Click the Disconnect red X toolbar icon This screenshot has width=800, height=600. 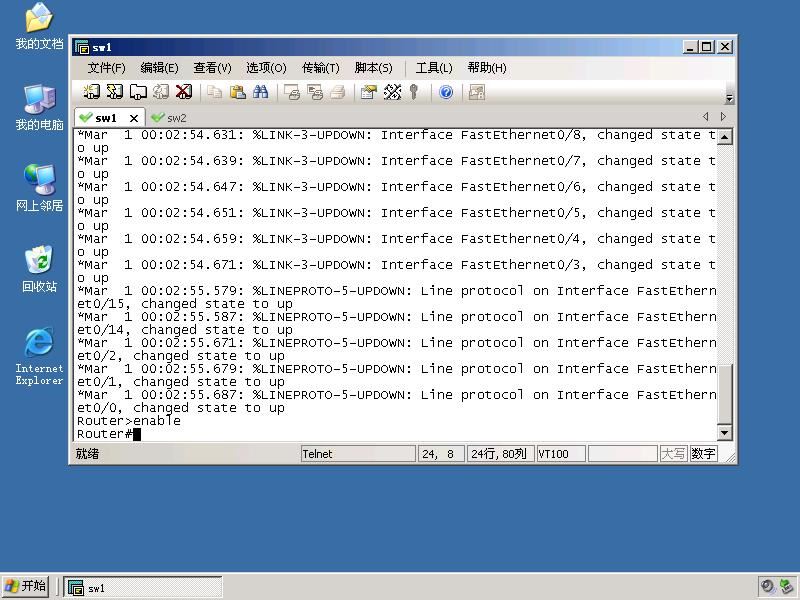pos(184,92)
